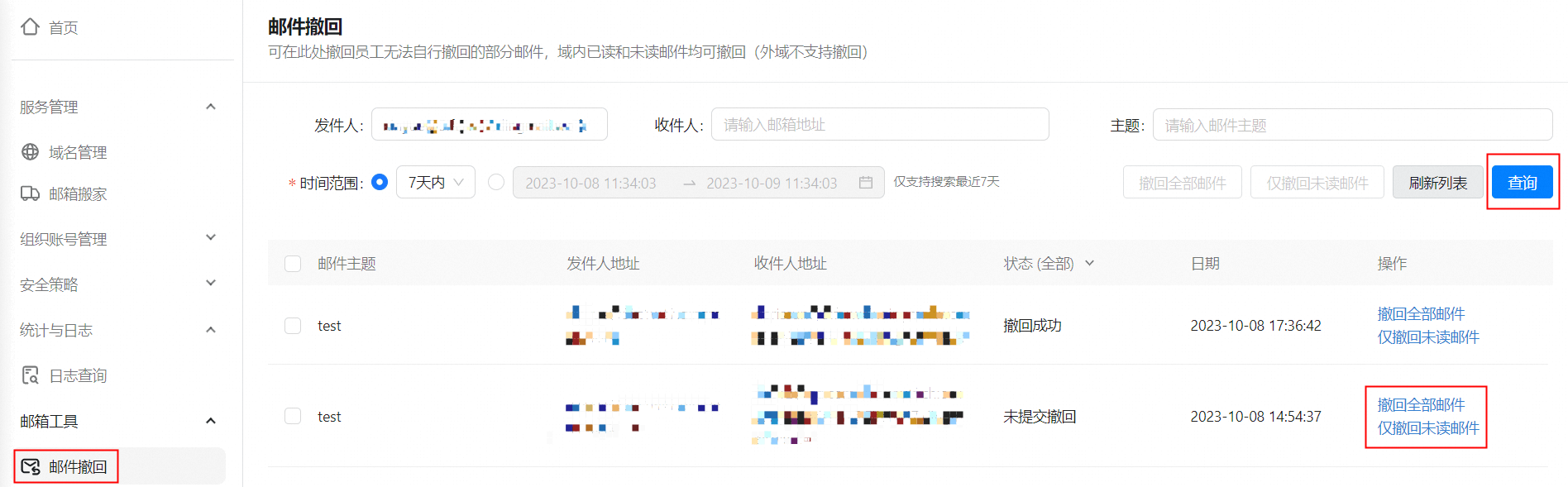Click the home icon beside 首页

pyautogui.click(x=30, y=27)
